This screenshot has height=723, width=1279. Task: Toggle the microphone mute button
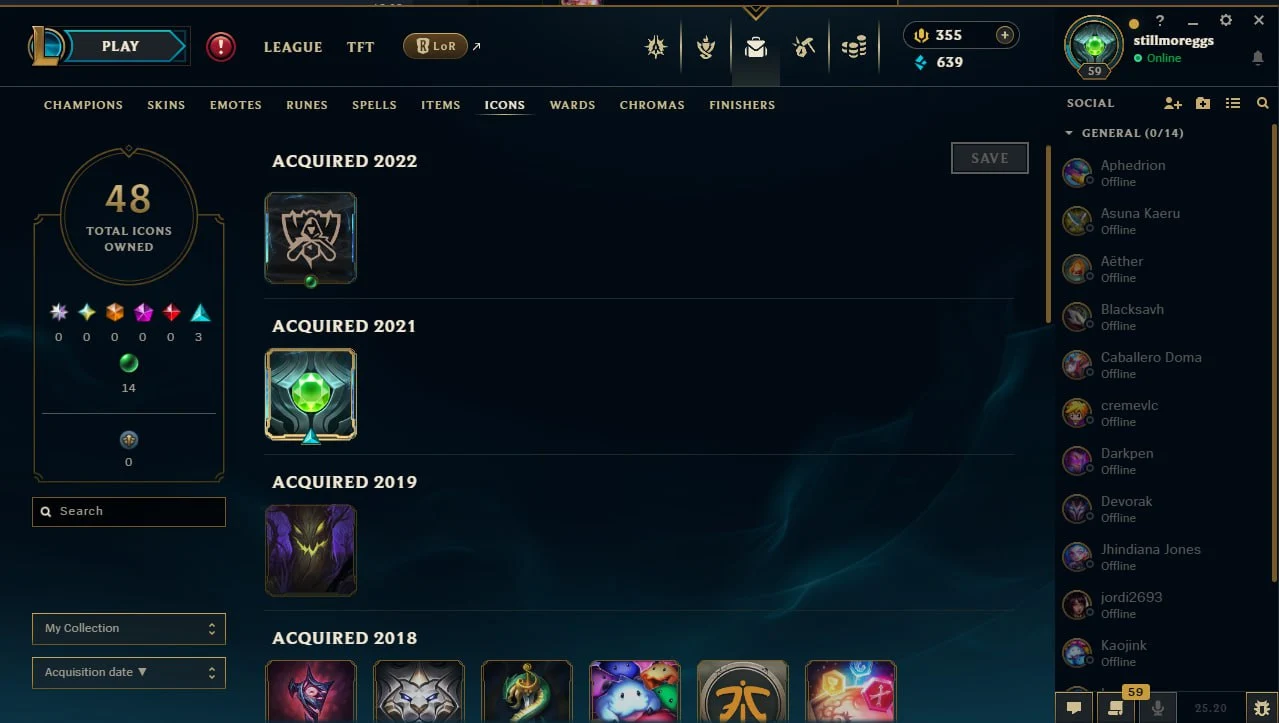(x=1158, y=708)
